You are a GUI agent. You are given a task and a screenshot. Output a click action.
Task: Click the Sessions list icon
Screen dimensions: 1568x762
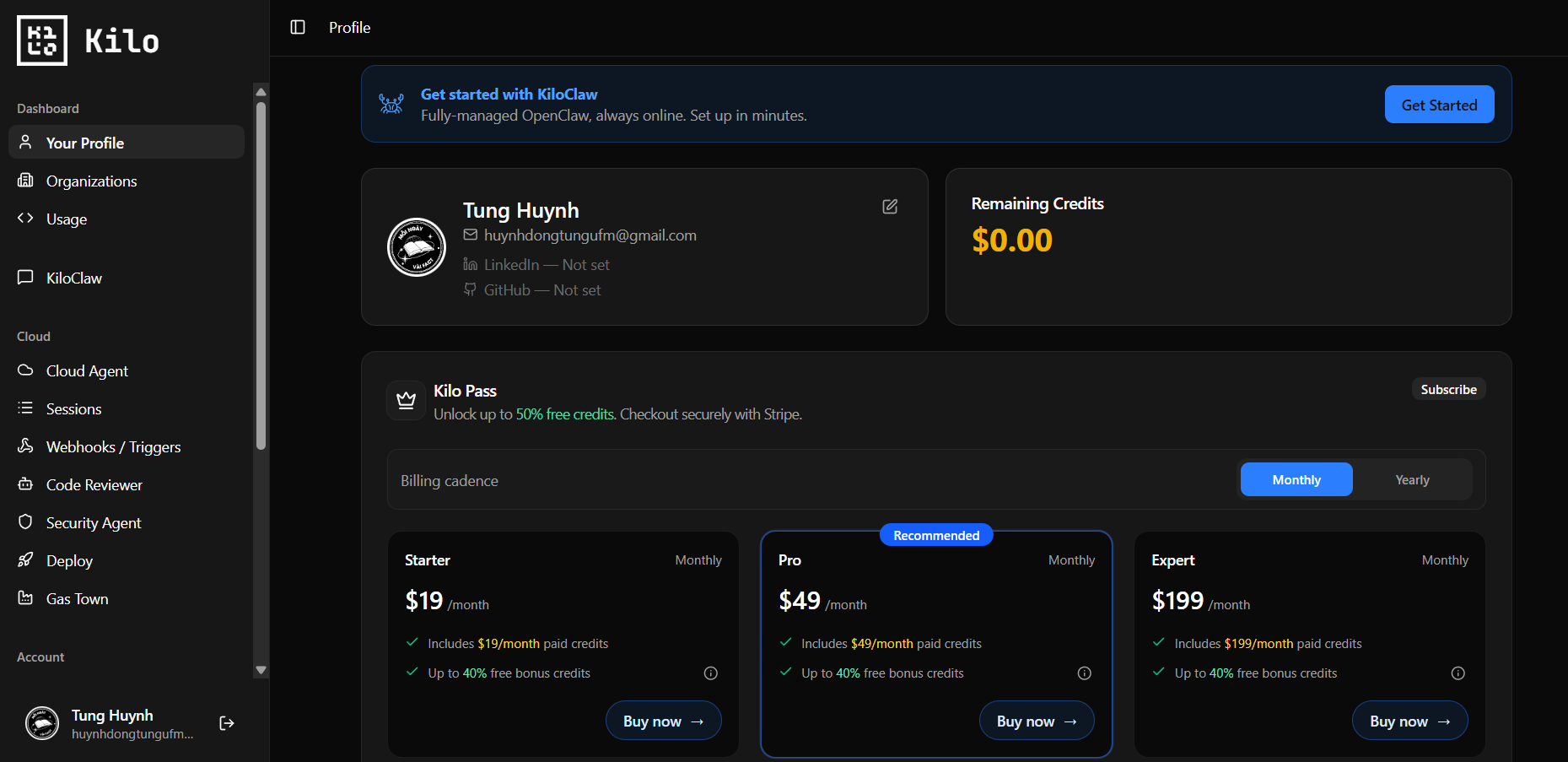point(25,408)
